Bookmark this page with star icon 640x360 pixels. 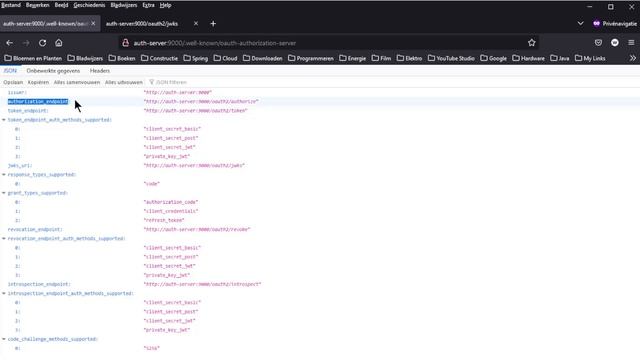tap(531, 43)
